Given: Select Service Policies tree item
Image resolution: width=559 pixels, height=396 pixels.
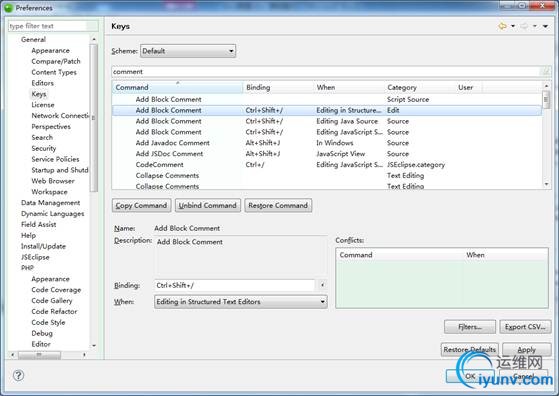Looking at the screenshot, I should [55, 159].
